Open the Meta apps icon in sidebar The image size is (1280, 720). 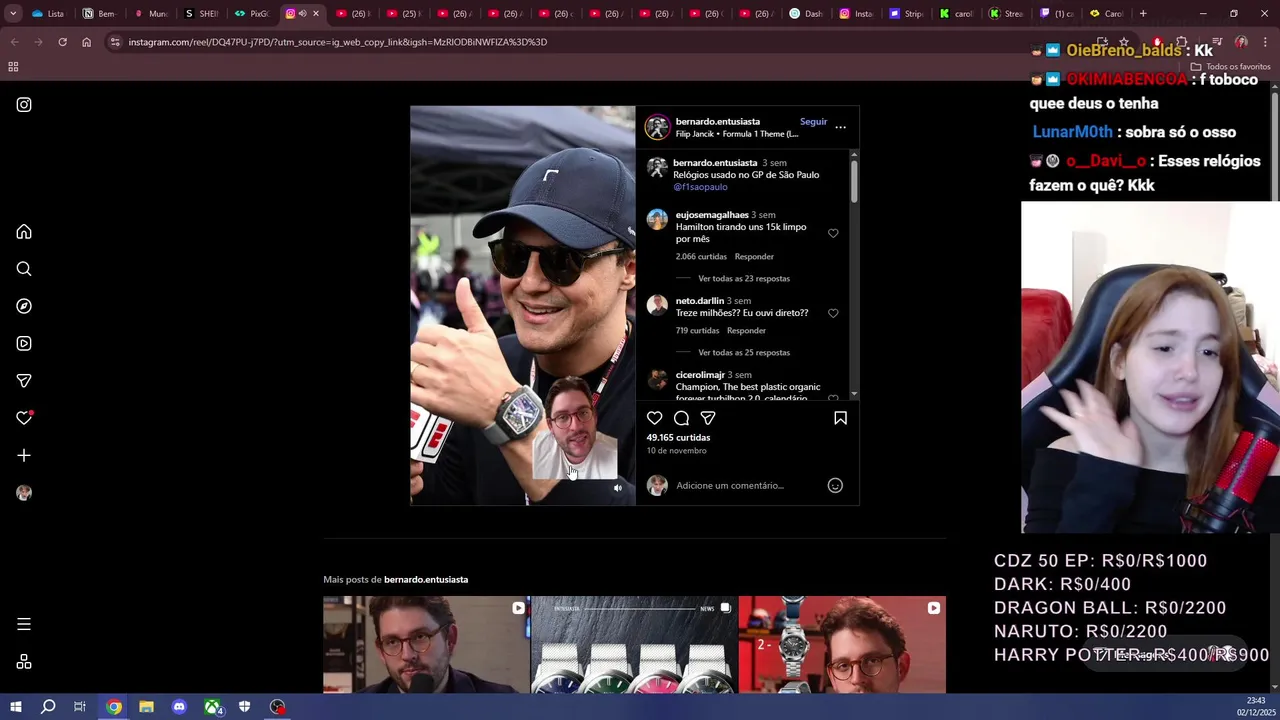(24, 662)
